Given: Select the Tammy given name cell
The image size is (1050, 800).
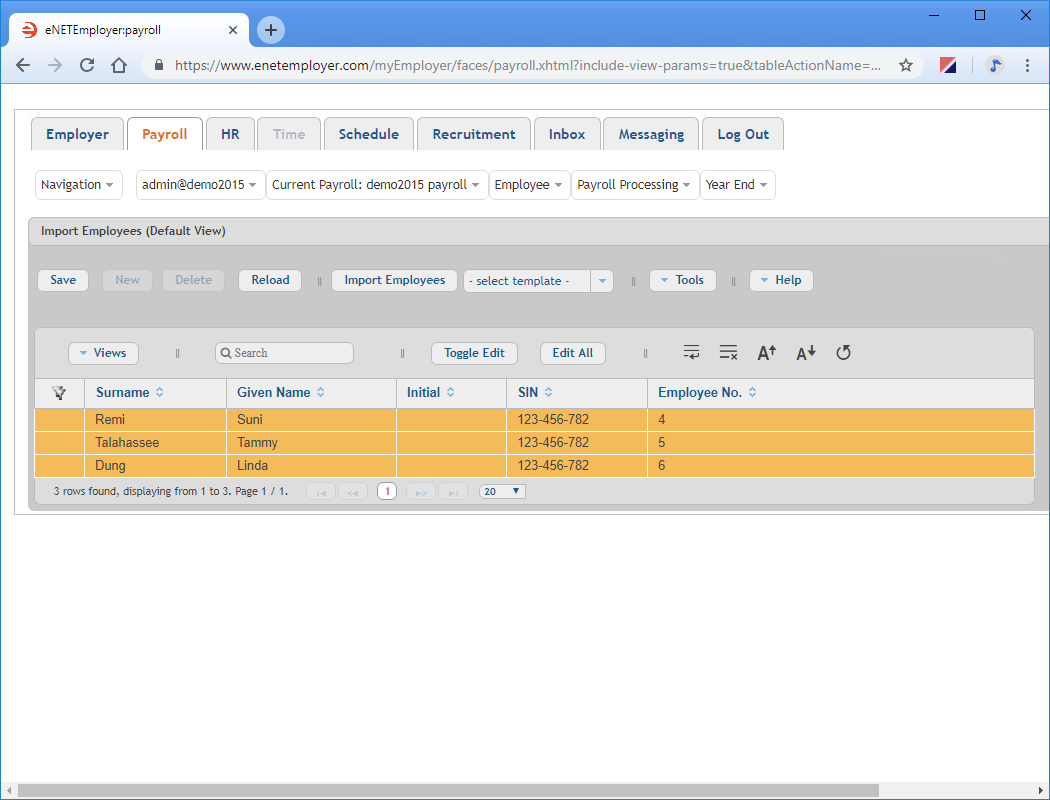Looking at the screenshot, I should [x=311, y=443].
